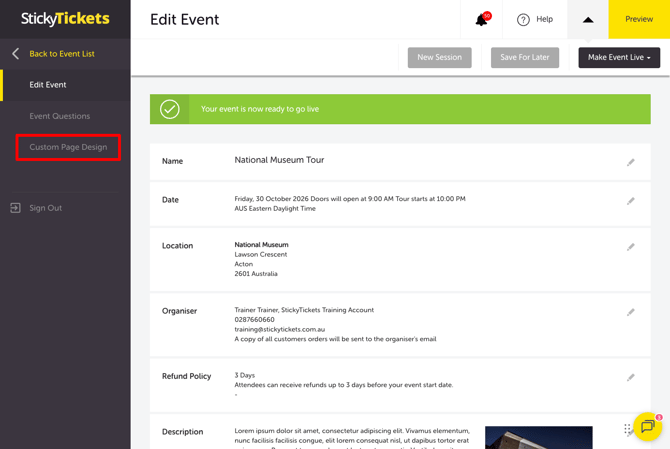This screenshot has height=449, width=670.
Task: Open Custom Page Design in the sidebar
Action: (68, 147)
